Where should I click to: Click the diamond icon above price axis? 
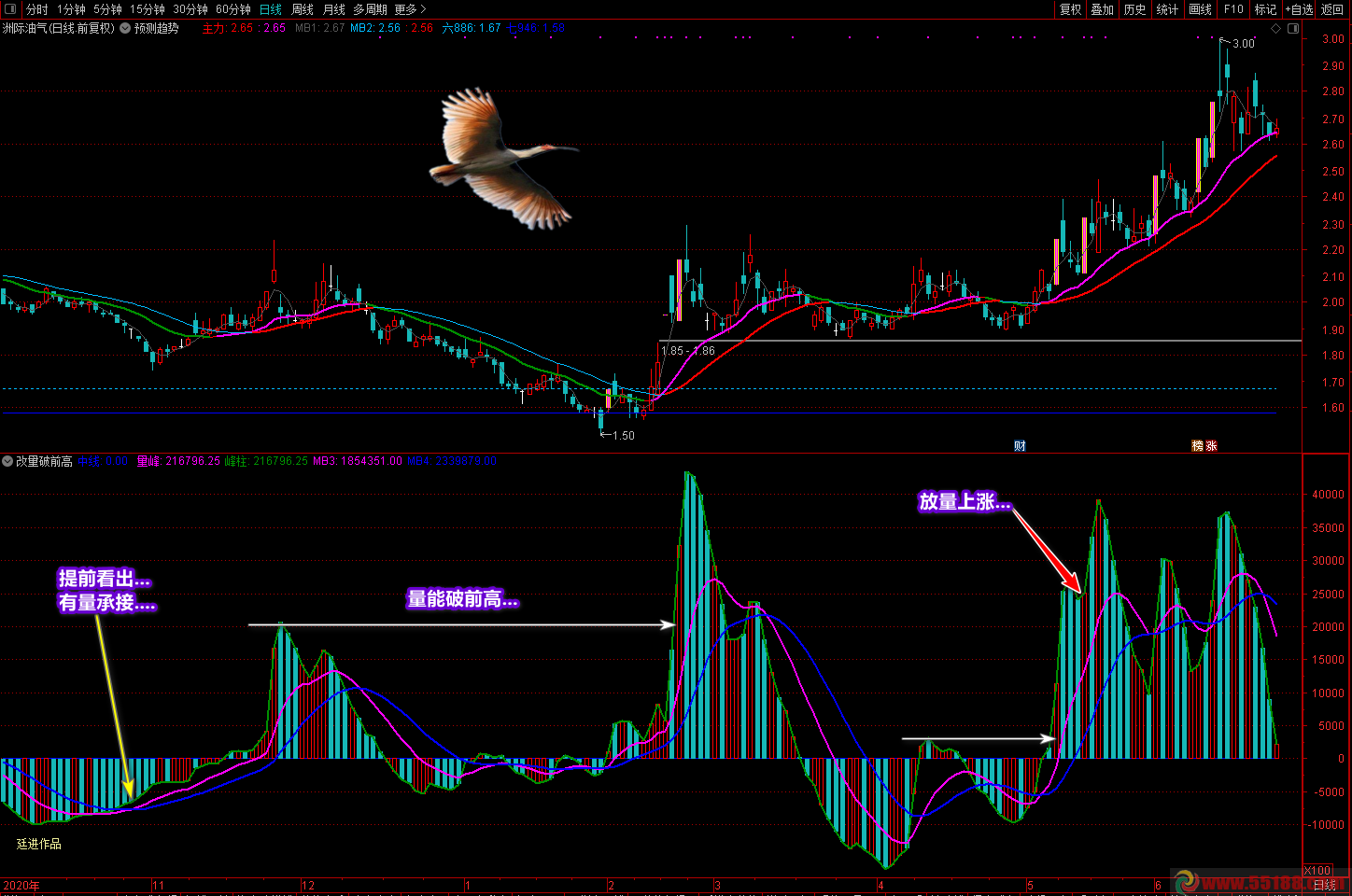click(1276, 29)
